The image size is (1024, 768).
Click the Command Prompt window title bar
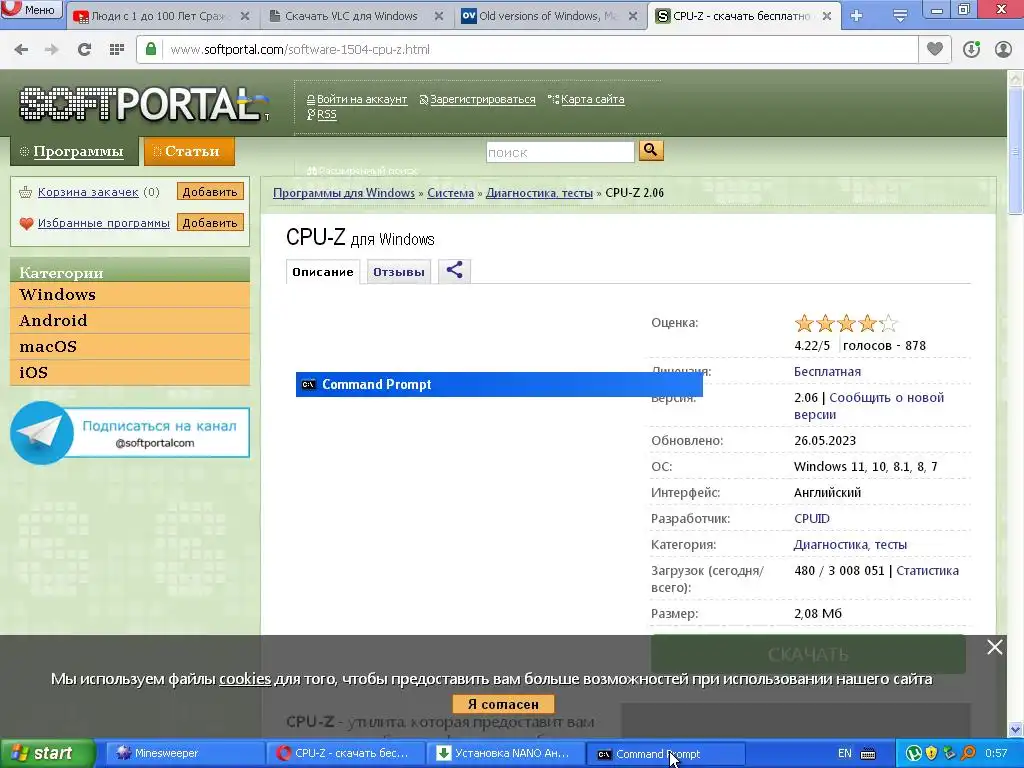499,385
